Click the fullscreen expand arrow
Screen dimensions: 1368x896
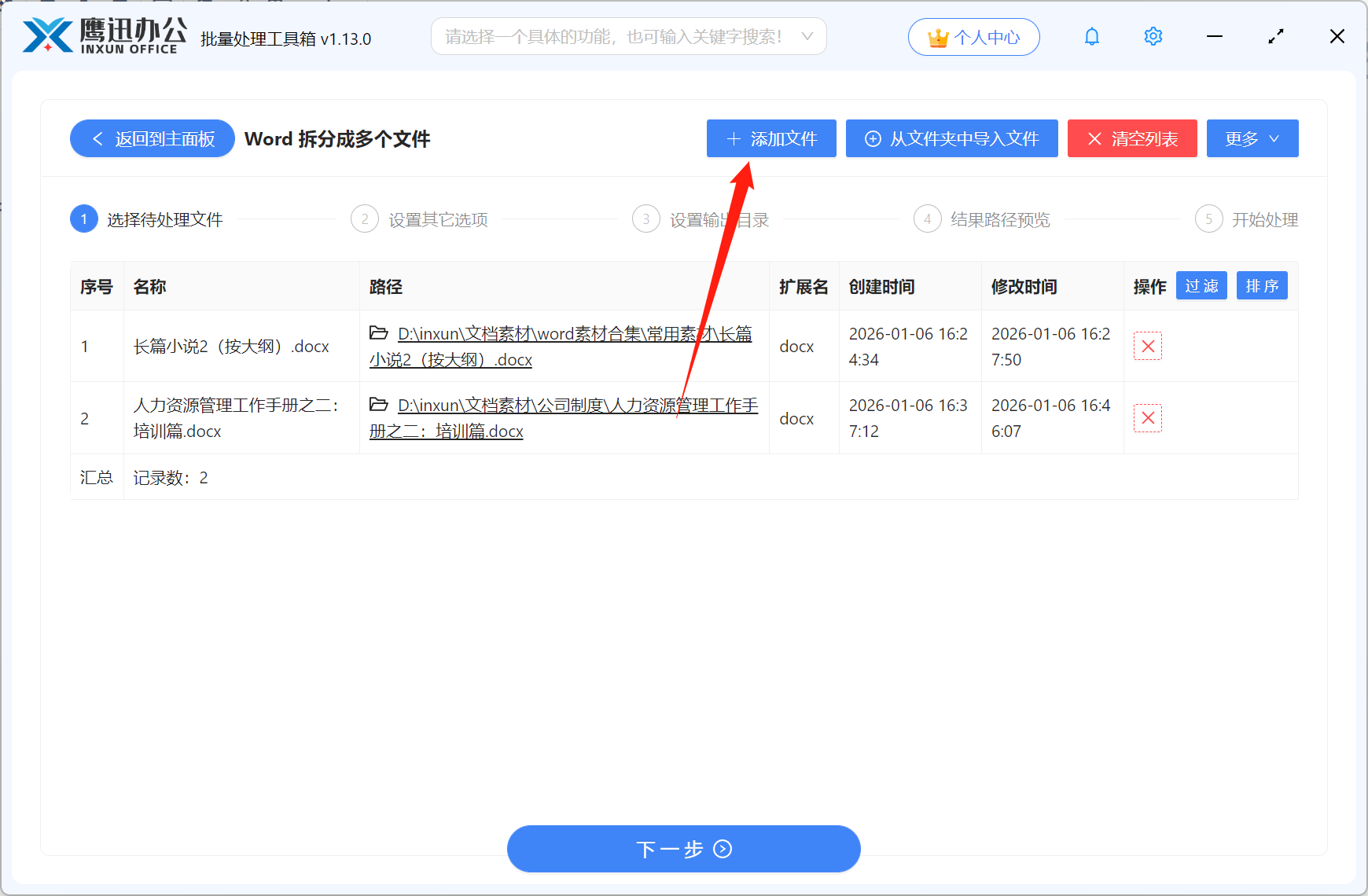1275,36
